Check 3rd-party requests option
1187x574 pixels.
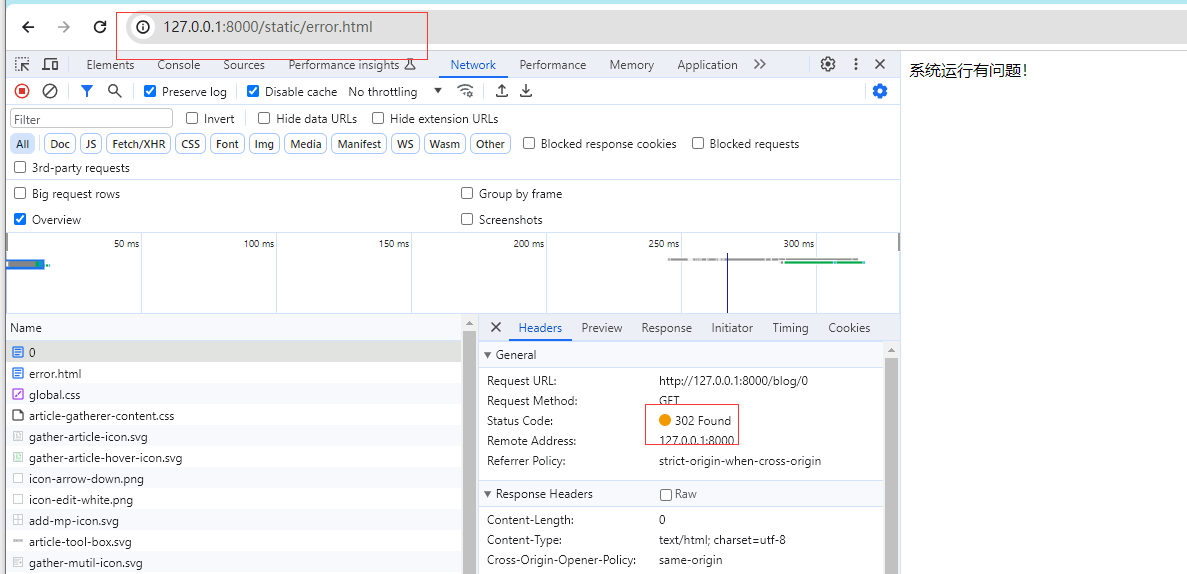tap(20, 167)
